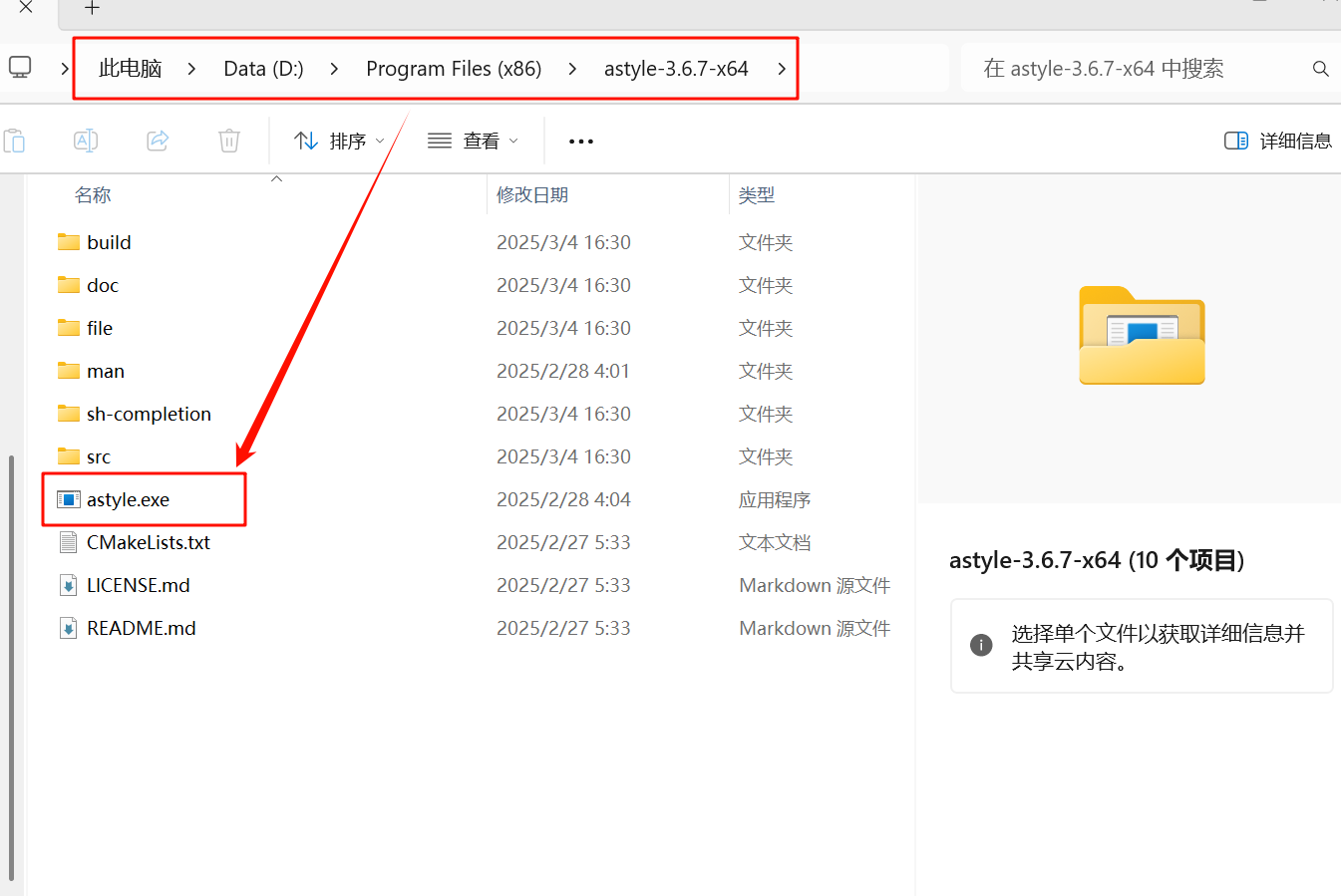The width and height of the screenshot is (1341, 896).
Task: Click the paste icon on the toolbar
Action: 15,141
